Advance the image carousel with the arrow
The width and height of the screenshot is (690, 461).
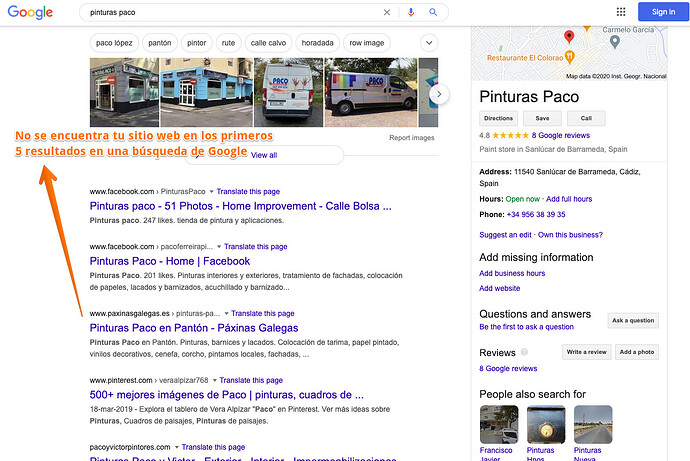click(x=439, y=94)
